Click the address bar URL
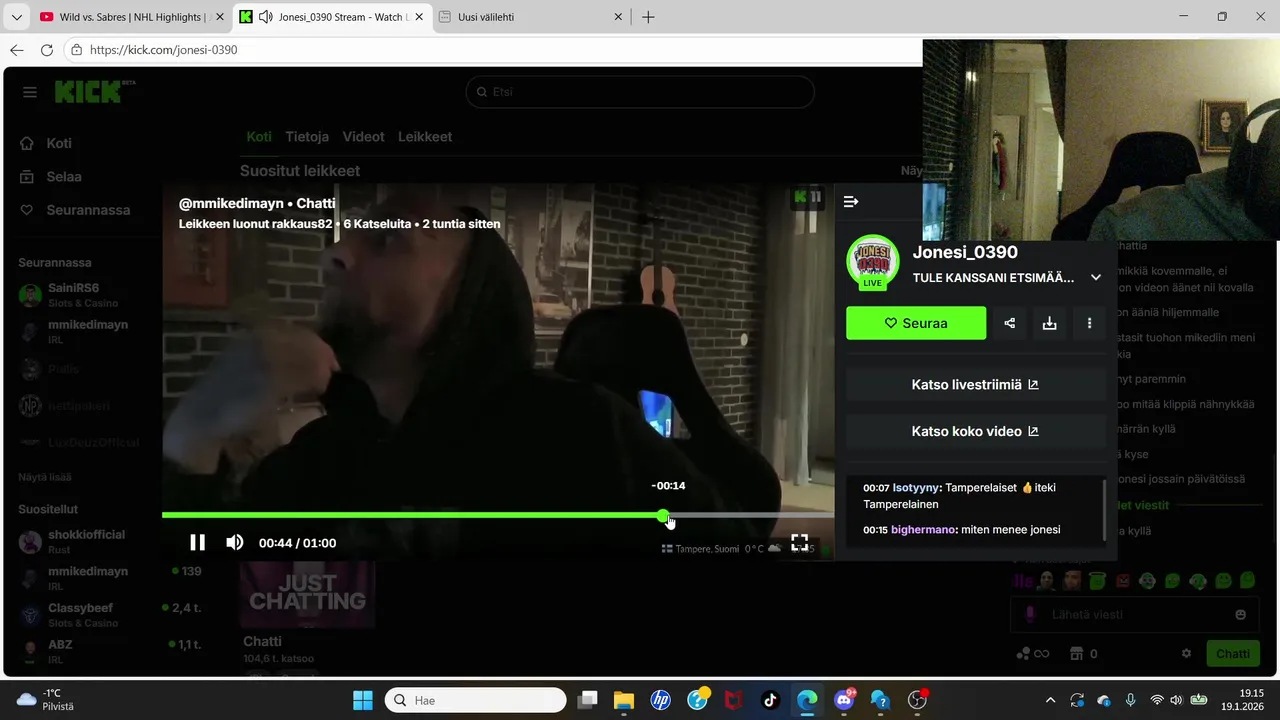The height and width of the screenshot is (720, 1280). pyautogui.click(x=163, y=50)
